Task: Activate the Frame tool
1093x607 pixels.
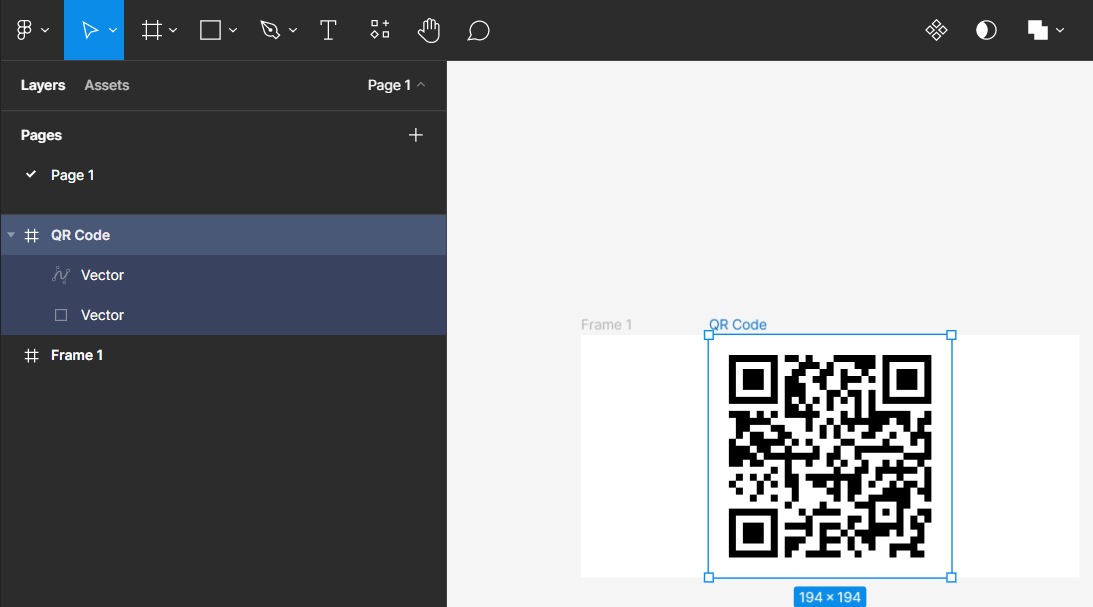Action: 151,30
